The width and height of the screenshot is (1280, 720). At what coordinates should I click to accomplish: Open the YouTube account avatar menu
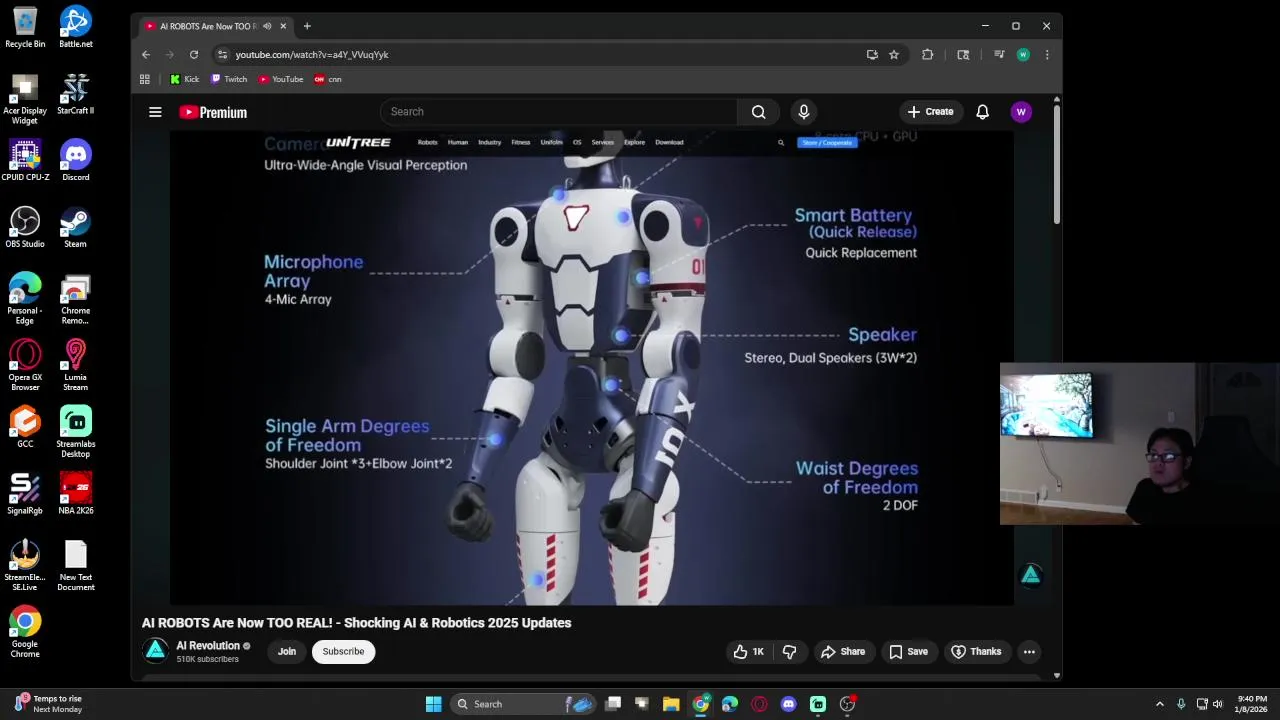(1021, 112)
